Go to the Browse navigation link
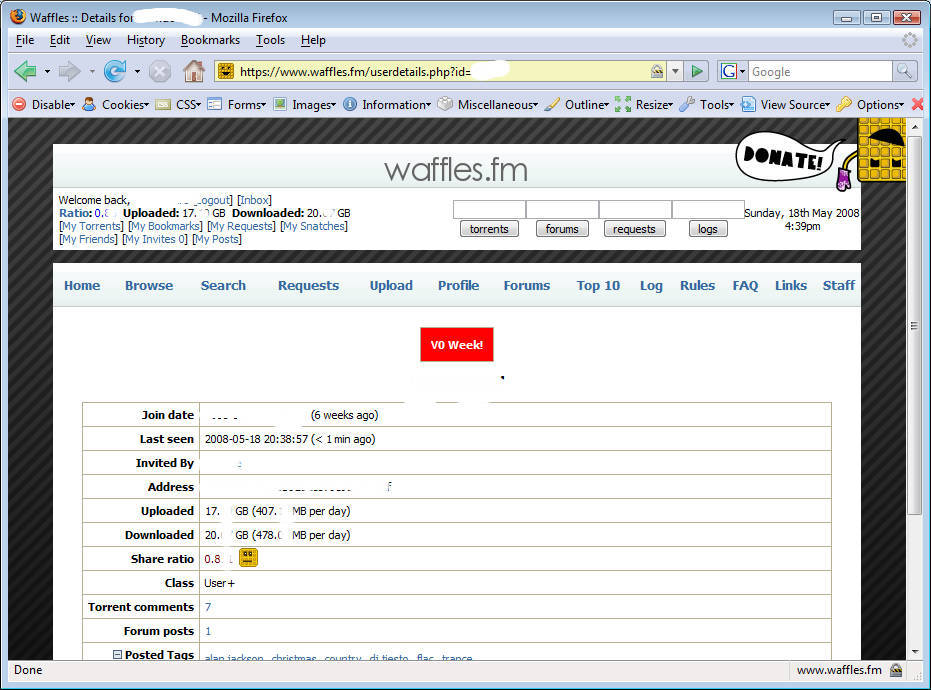Screen dimensions: 931x690 coord(149,286)
